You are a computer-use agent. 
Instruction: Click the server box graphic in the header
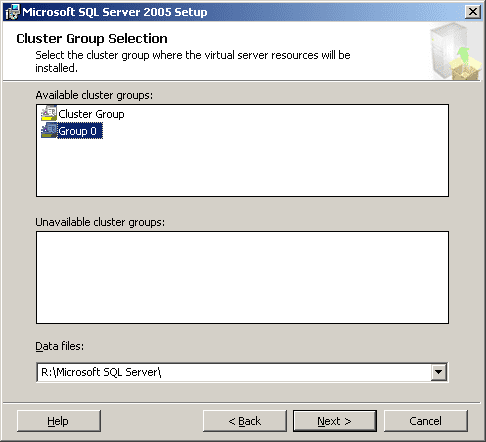(x=455, y=51)
